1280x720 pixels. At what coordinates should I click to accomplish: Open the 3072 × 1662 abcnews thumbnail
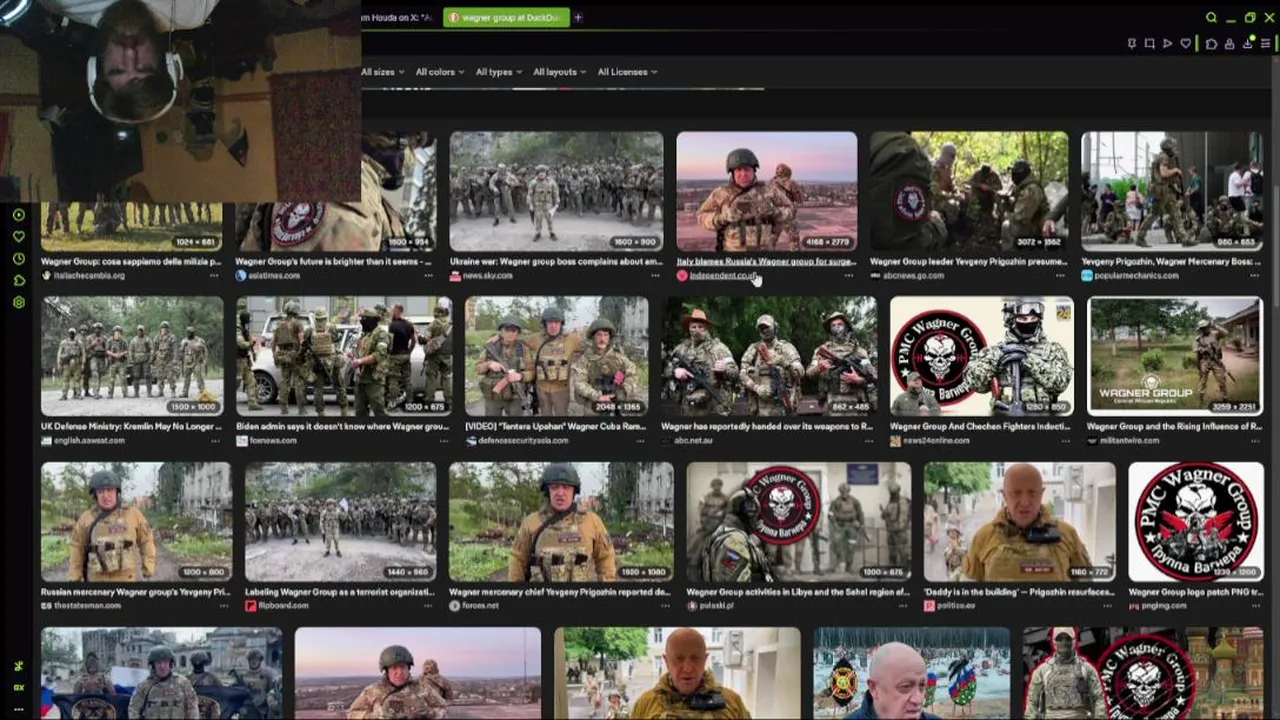tap(968, 191)
